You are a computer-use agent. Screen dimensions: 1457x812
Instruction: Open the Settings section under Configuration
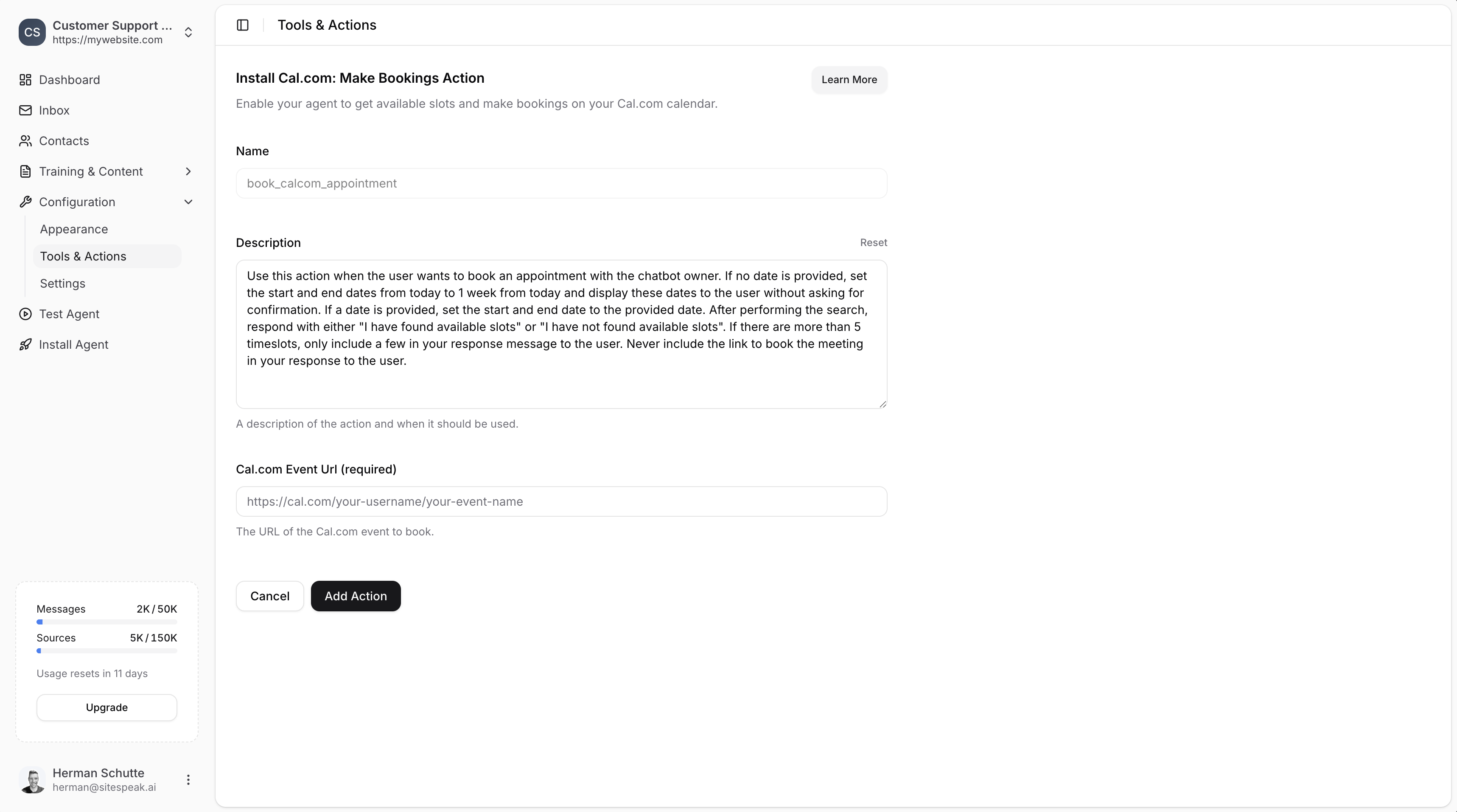(x=63, y=283)
